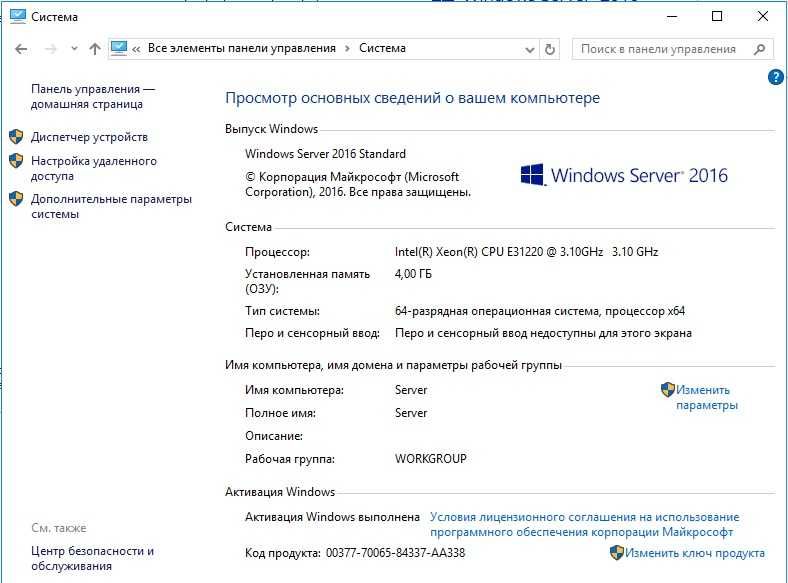This screenshot has height=583, width=788.
Task: Click 'Система' breadcrumb in address bar
Action: [x=382, y=48]
